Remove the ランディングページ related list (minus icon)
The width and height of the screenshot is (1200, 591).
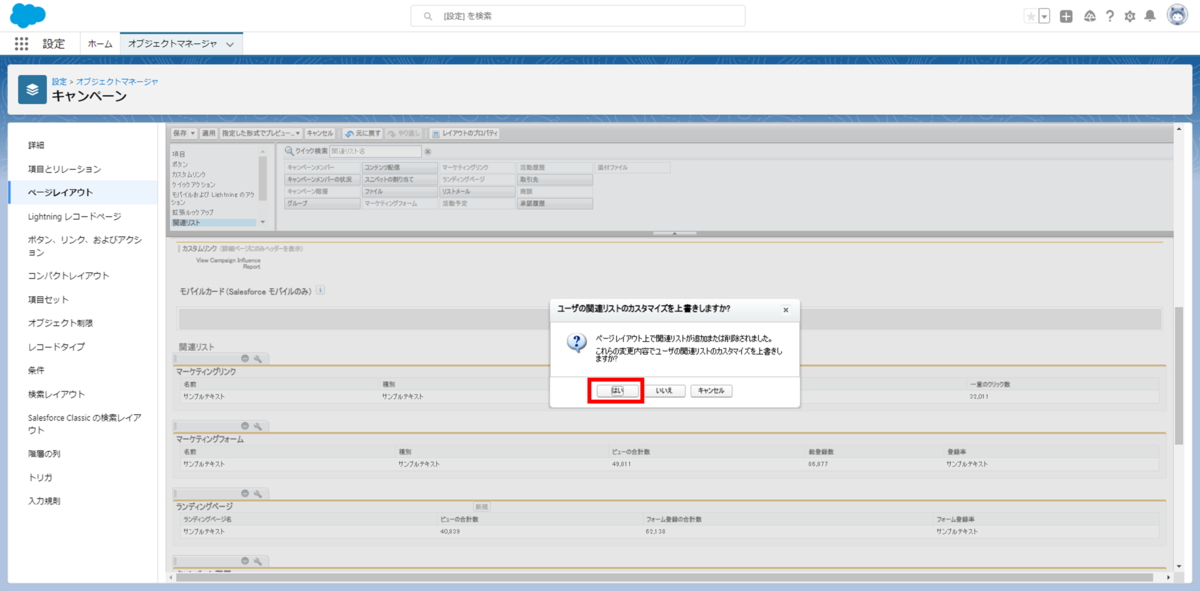[x=245, y=494]
